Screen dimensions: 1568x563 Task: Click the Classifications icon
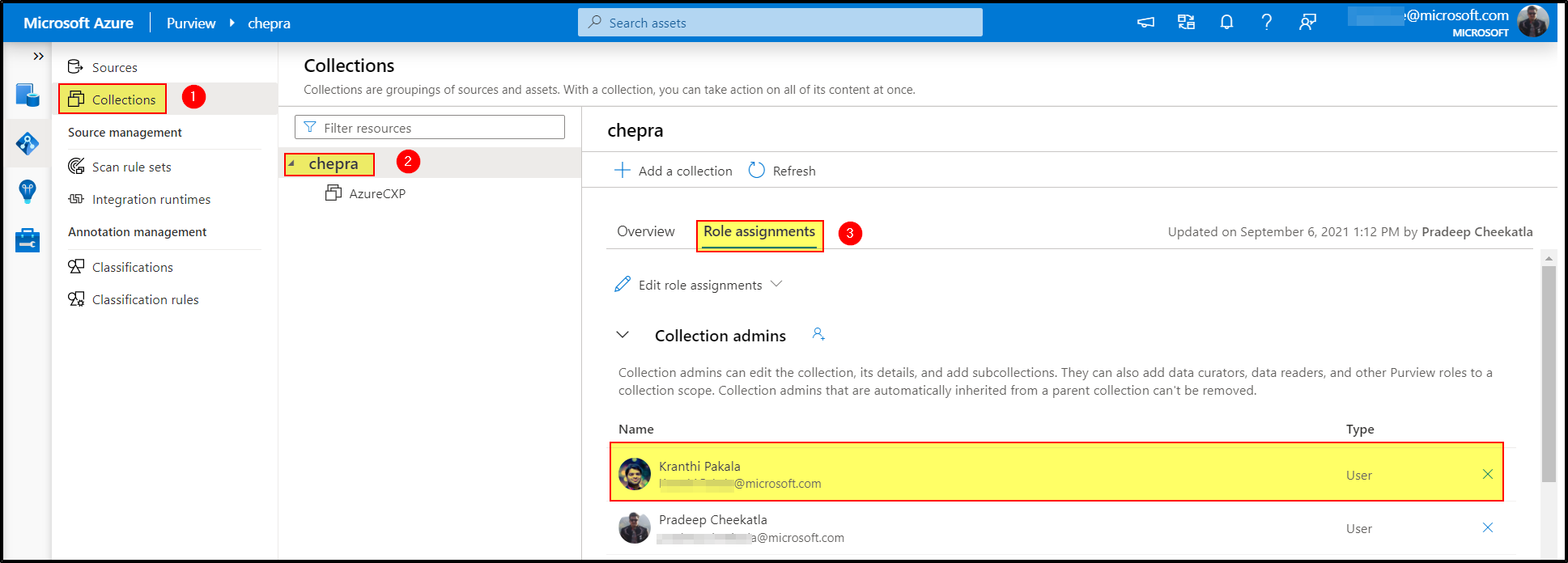pos(76,266)
